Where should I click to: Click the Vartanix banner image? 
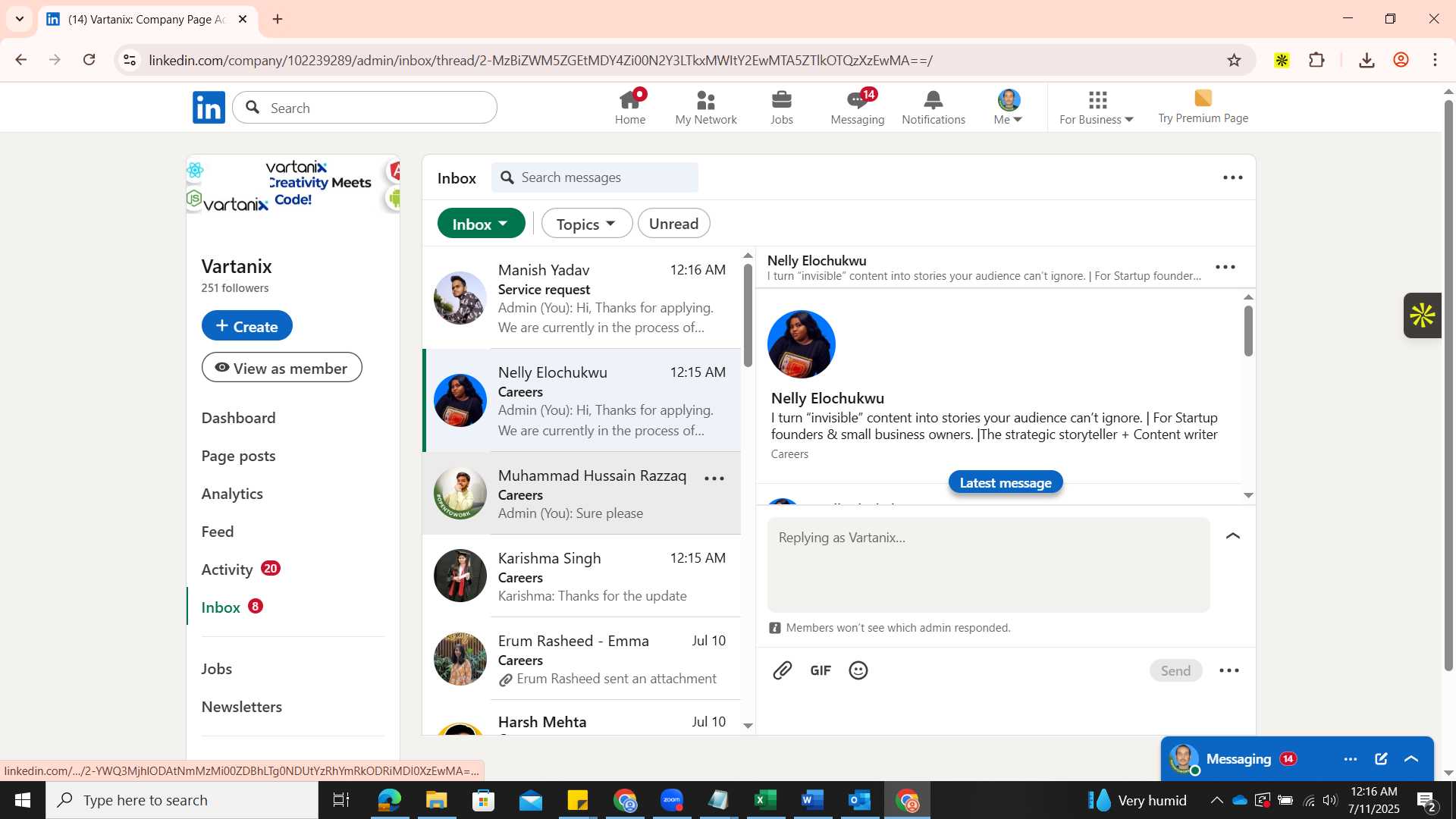click(x=293, y=185)
